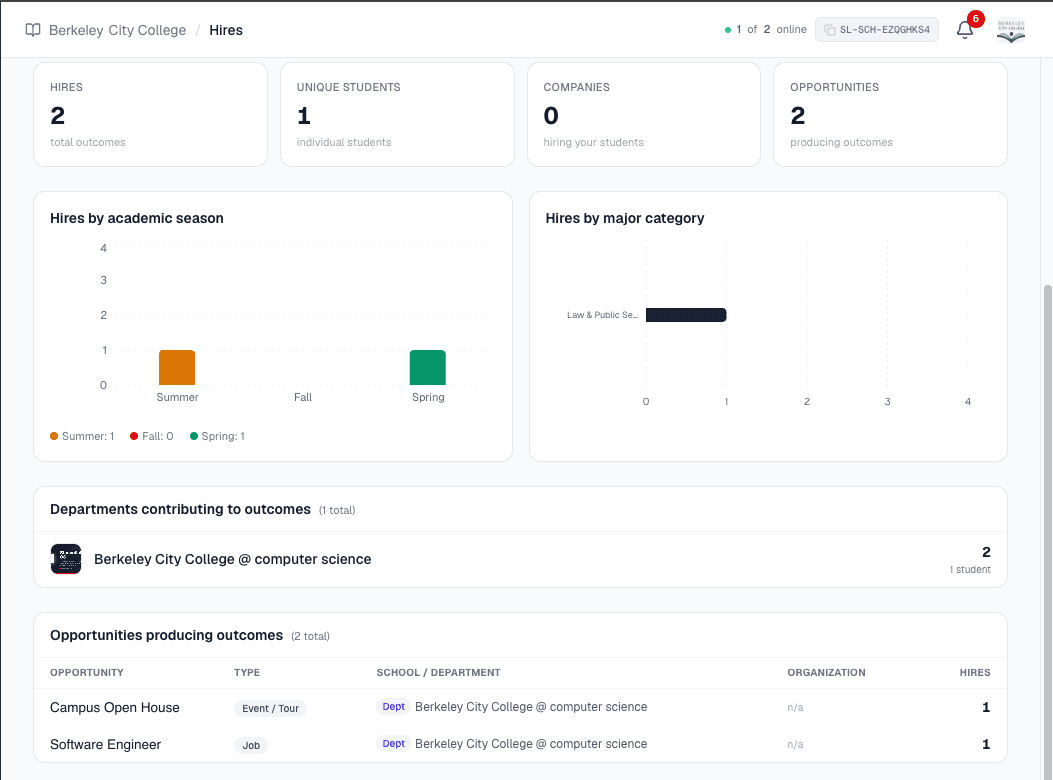Click the green Spring bar
This screenshot has width=1053, height=780.
click(x=428, y=367)
